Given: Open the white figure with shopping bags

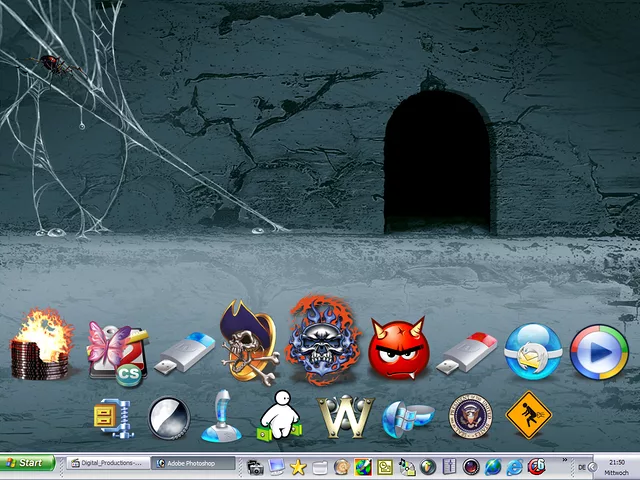Looking at the screenshot, I should point(279,415).
